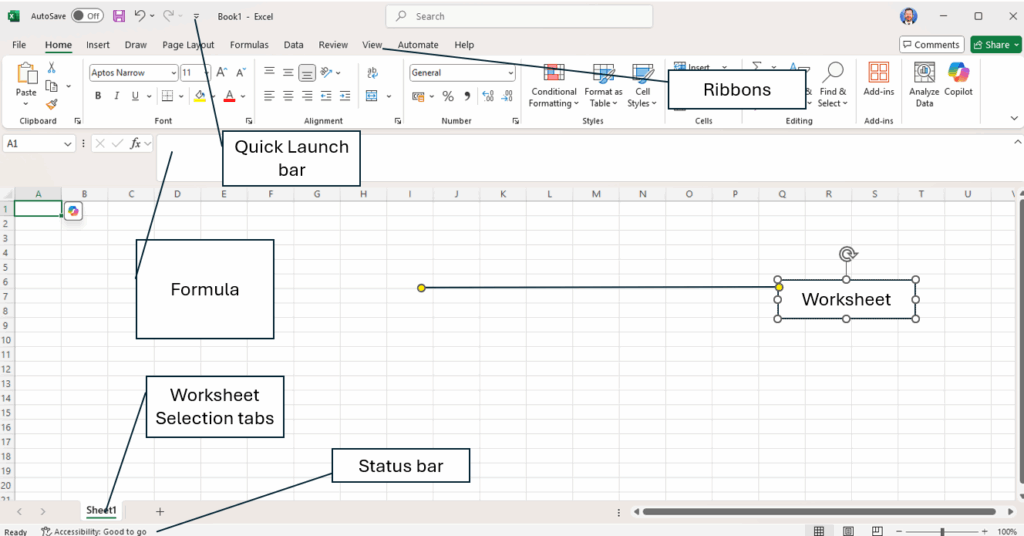1024x536 pixels.
Task: Toggle the AutoSave switch
Action: pyautogui.click(x=88, y=16)
